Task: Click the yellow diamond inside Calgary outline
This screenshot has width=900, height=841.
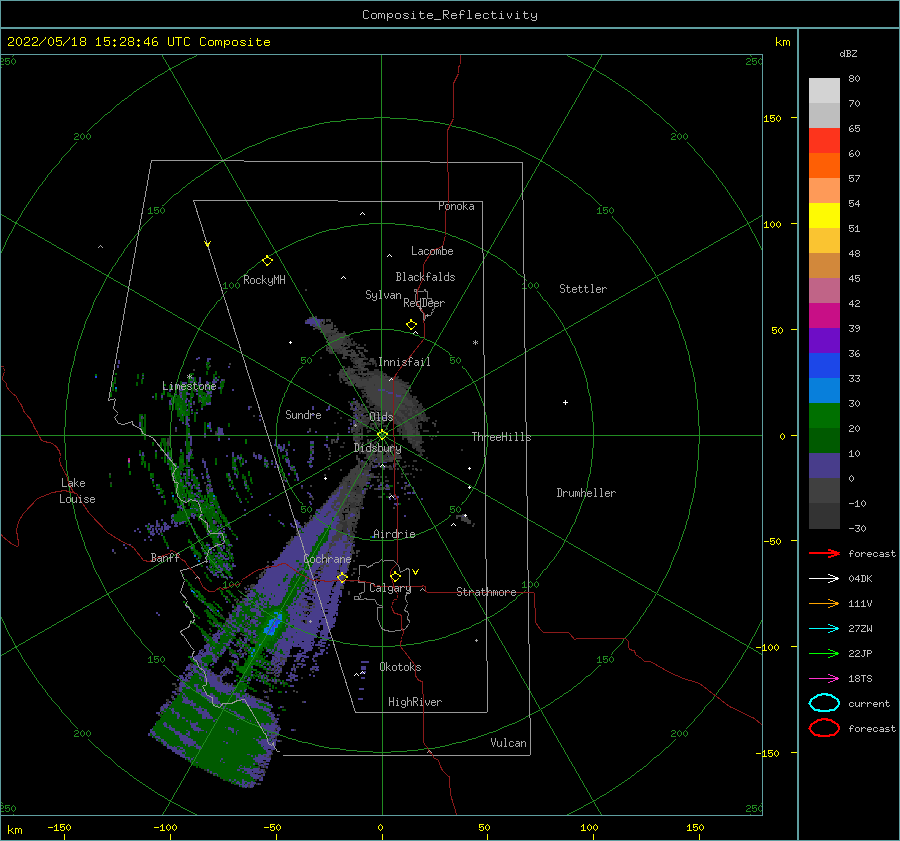Action: (x=395, y=576)
